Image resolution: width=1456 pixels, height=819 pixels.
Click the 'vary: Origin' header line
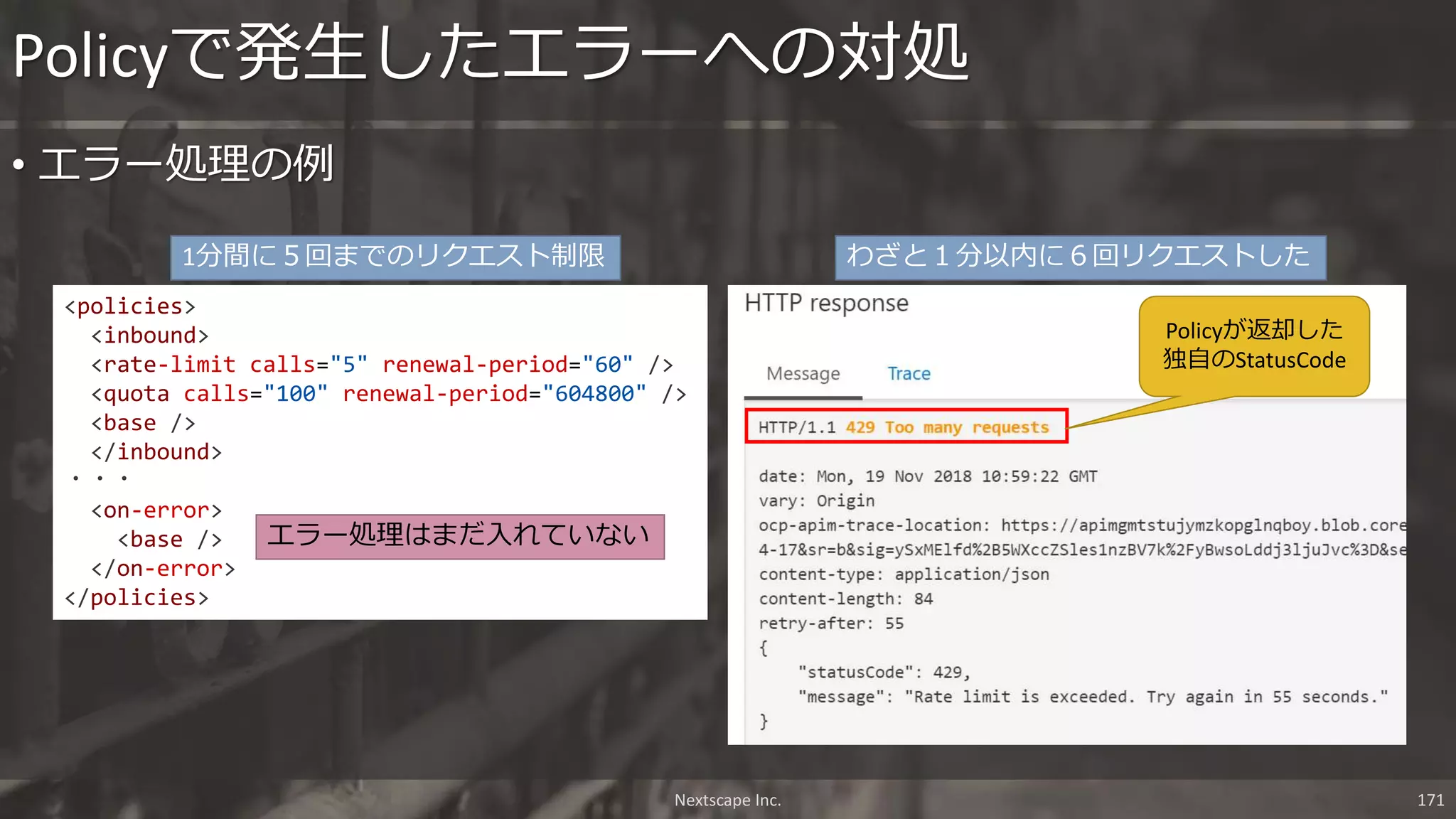point(816,501)
